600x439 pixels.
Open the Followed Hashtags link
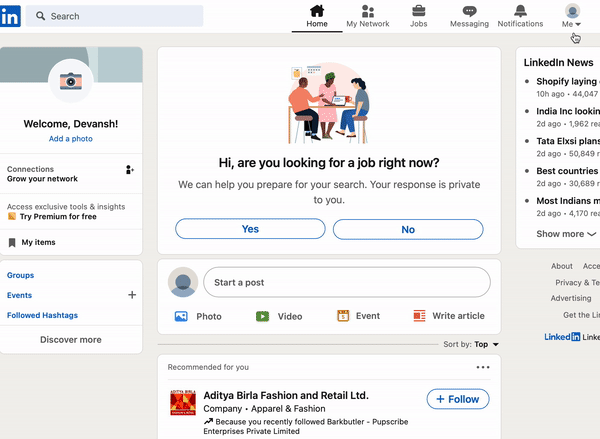[42, 315]
